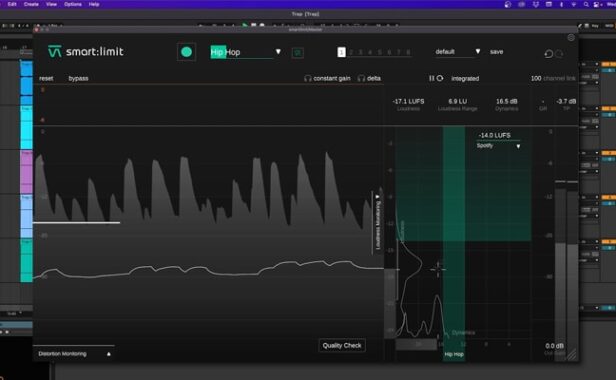Click the Wi-Fi menu bar icon

(574, 4)
